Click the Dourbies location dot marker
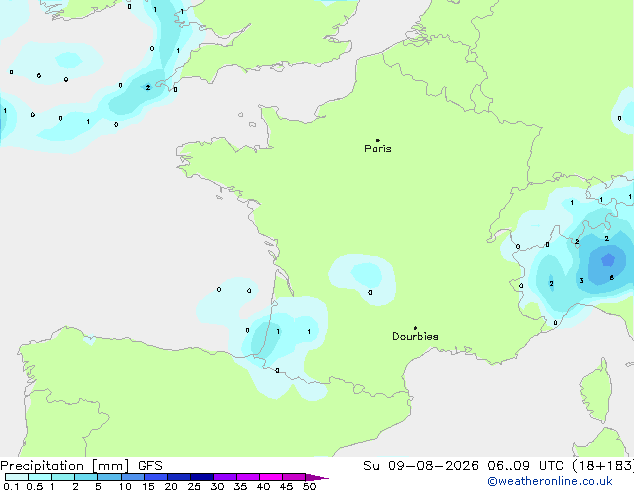Screen dimensions: 634x490 (x=415, y=328)
